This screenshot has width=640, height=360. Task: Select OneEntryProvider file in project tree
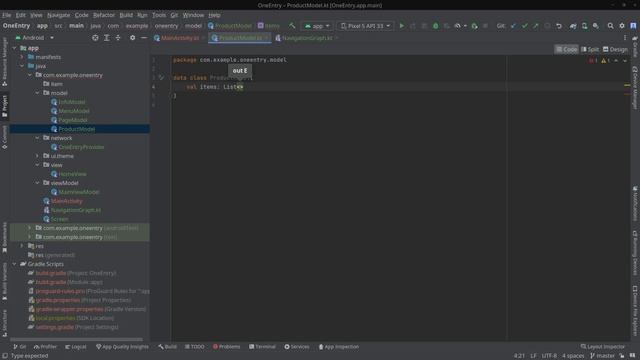pos(80,147)
